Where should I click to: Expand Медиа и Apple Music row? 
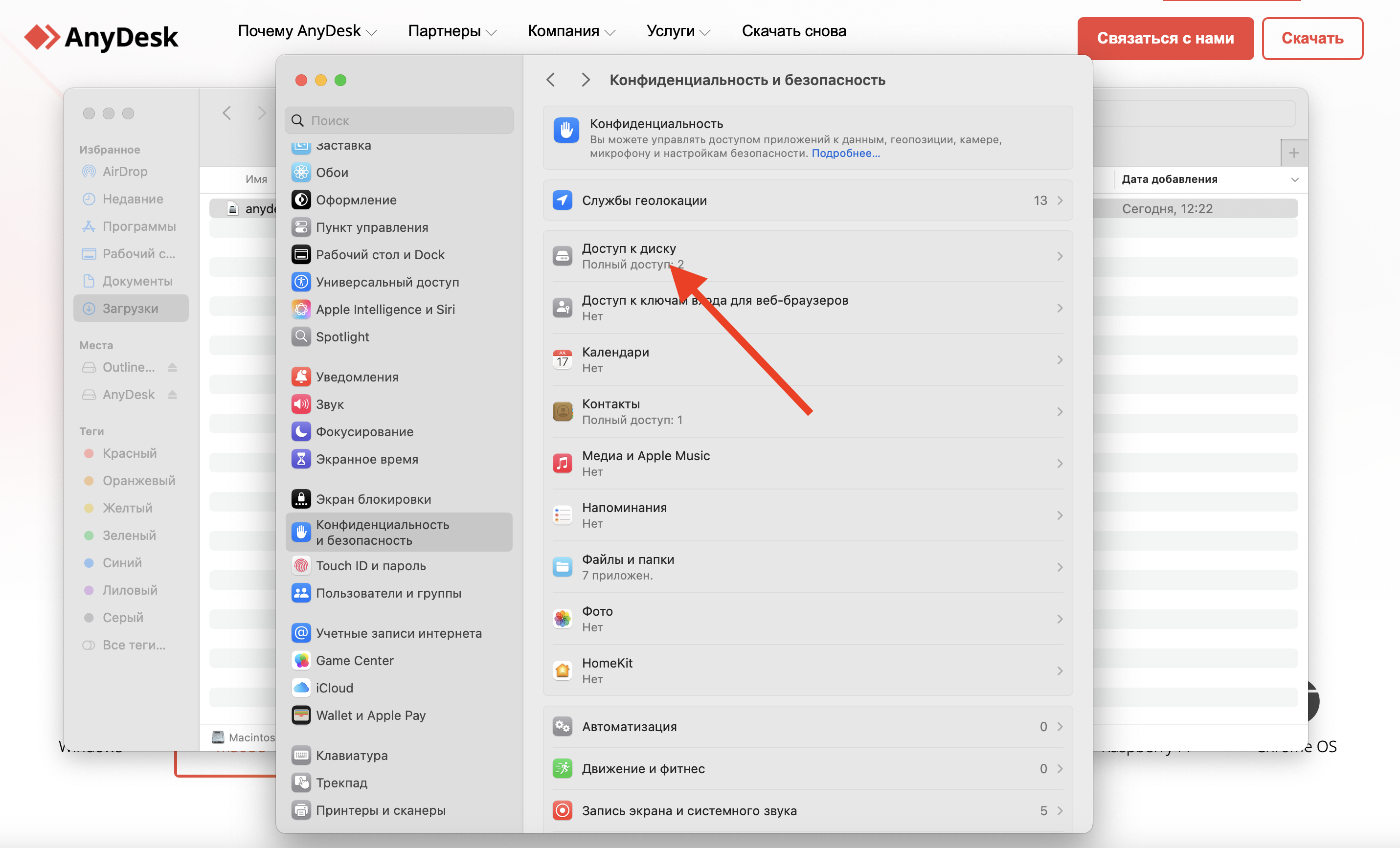(808, 464)
